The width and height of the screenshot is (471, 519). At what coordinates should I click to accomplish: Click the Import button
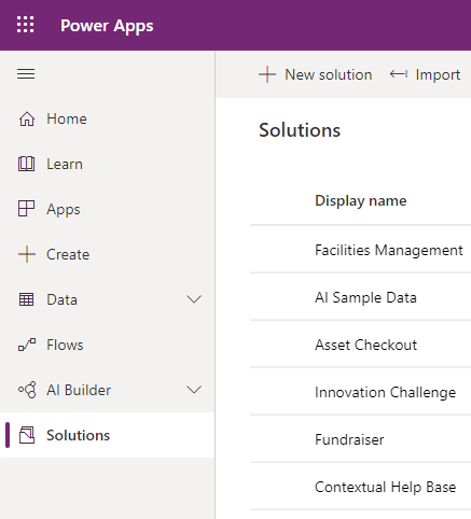[x=425, y=75]
